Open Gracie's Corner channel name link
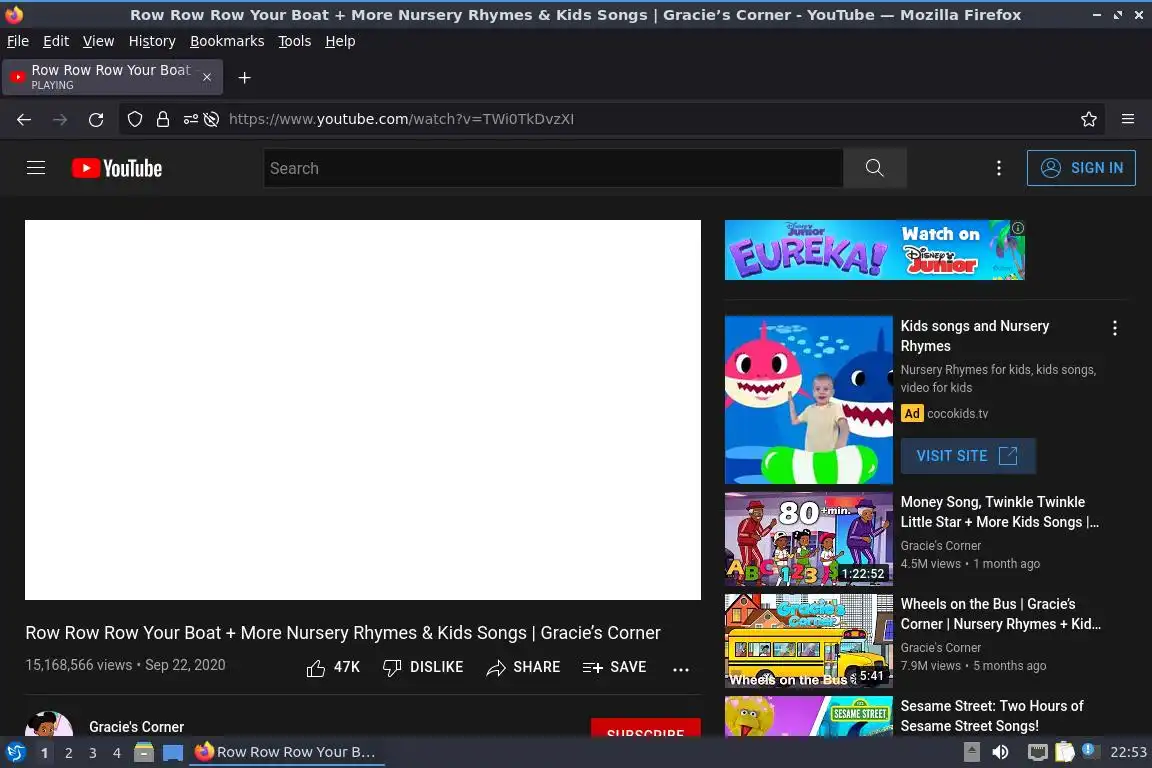This screenshot has height=768, width=1152. tap(137, 727)
